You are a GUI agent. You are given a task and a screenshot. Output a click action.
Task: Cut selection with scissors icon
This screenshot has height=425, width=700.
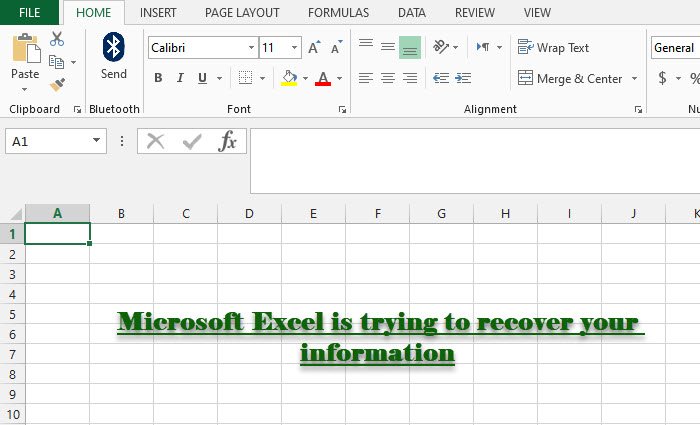[57, 39]
